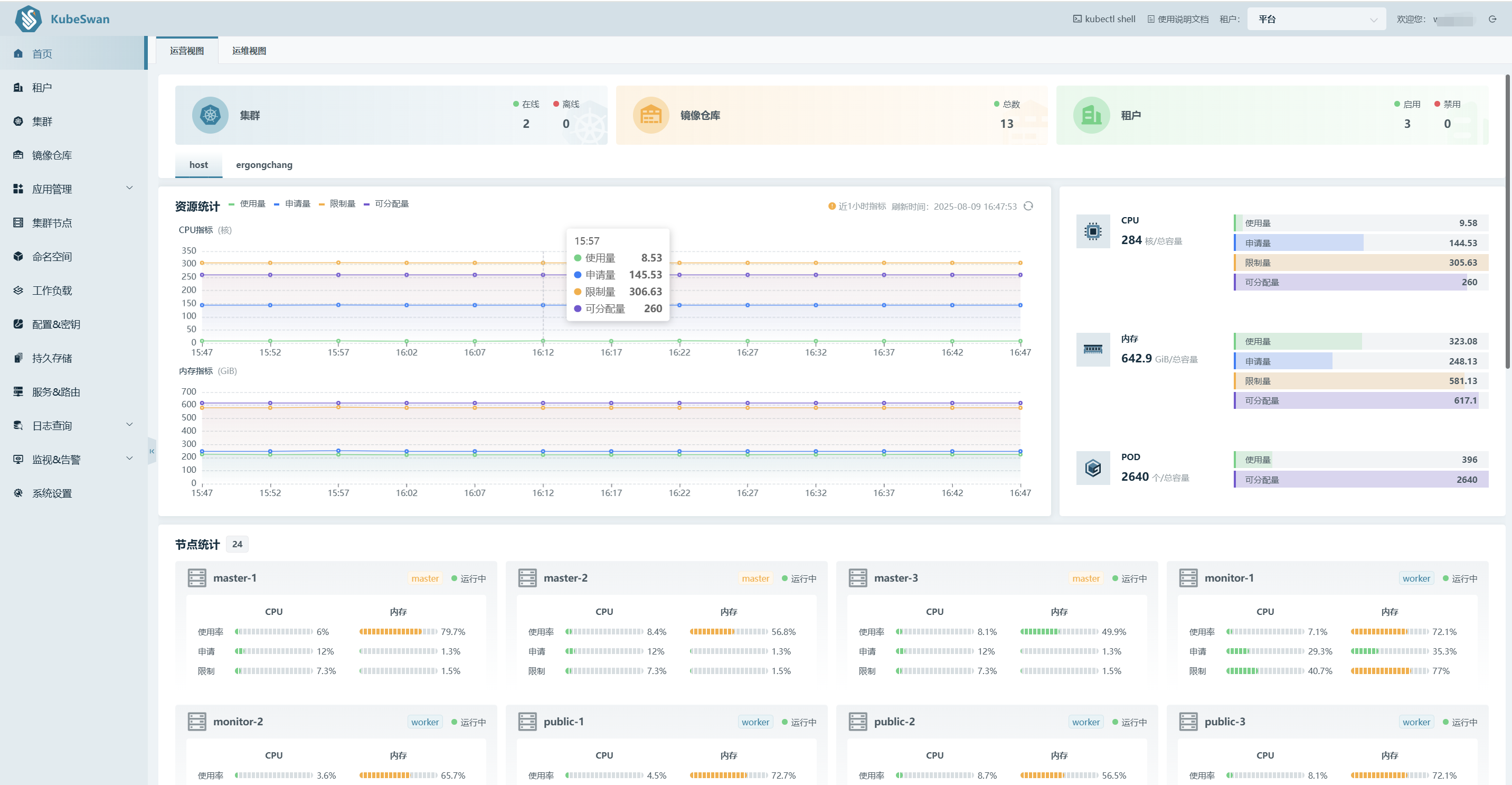The width and height of the screenshot is (1512, 785).
Task: Click the 租户 card building icon
Action: click(1091, 115)
